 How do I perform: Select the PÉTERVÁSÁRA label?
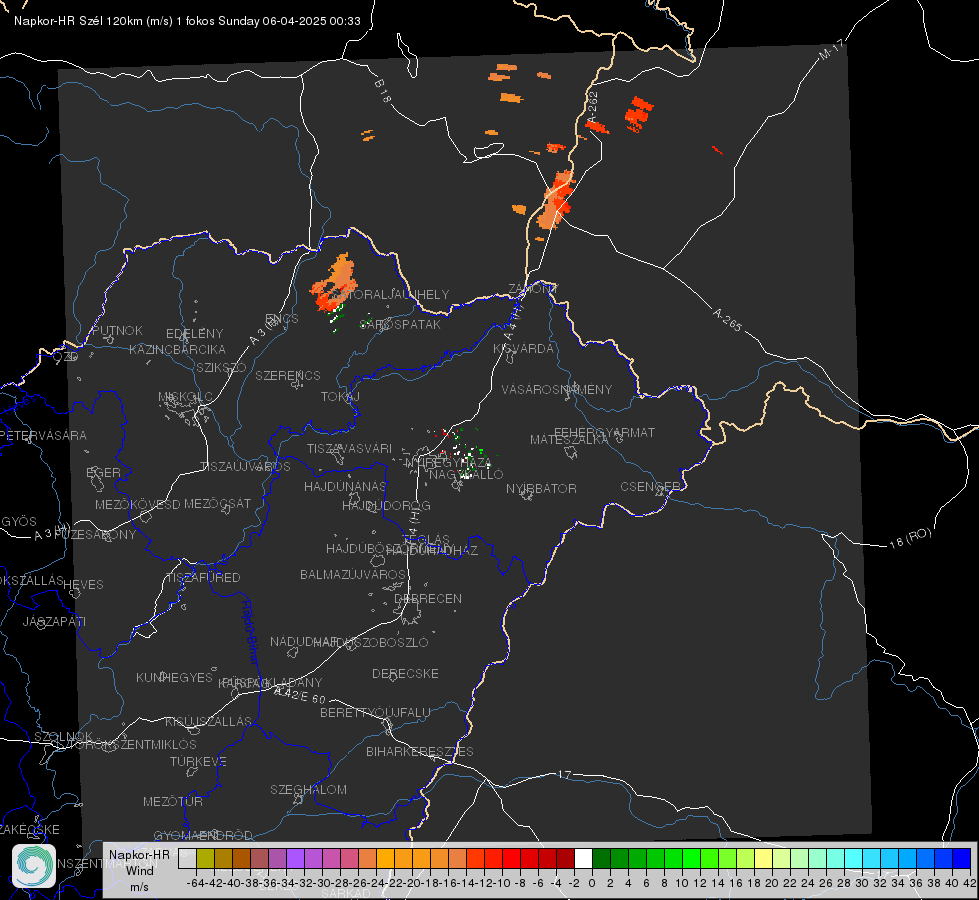click(43, 435)
